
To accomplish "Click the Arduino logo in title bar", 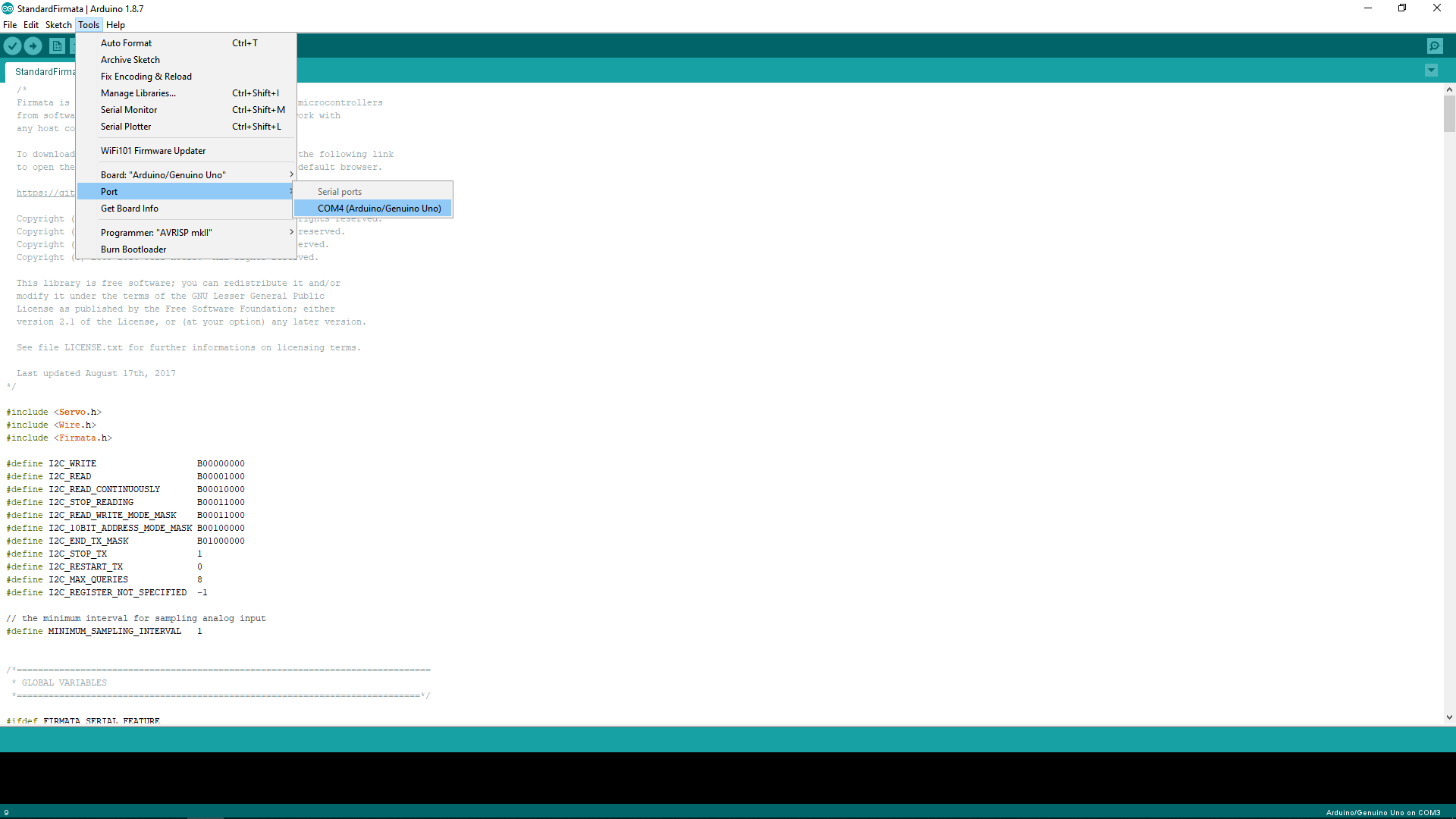I will click(8, 8).
